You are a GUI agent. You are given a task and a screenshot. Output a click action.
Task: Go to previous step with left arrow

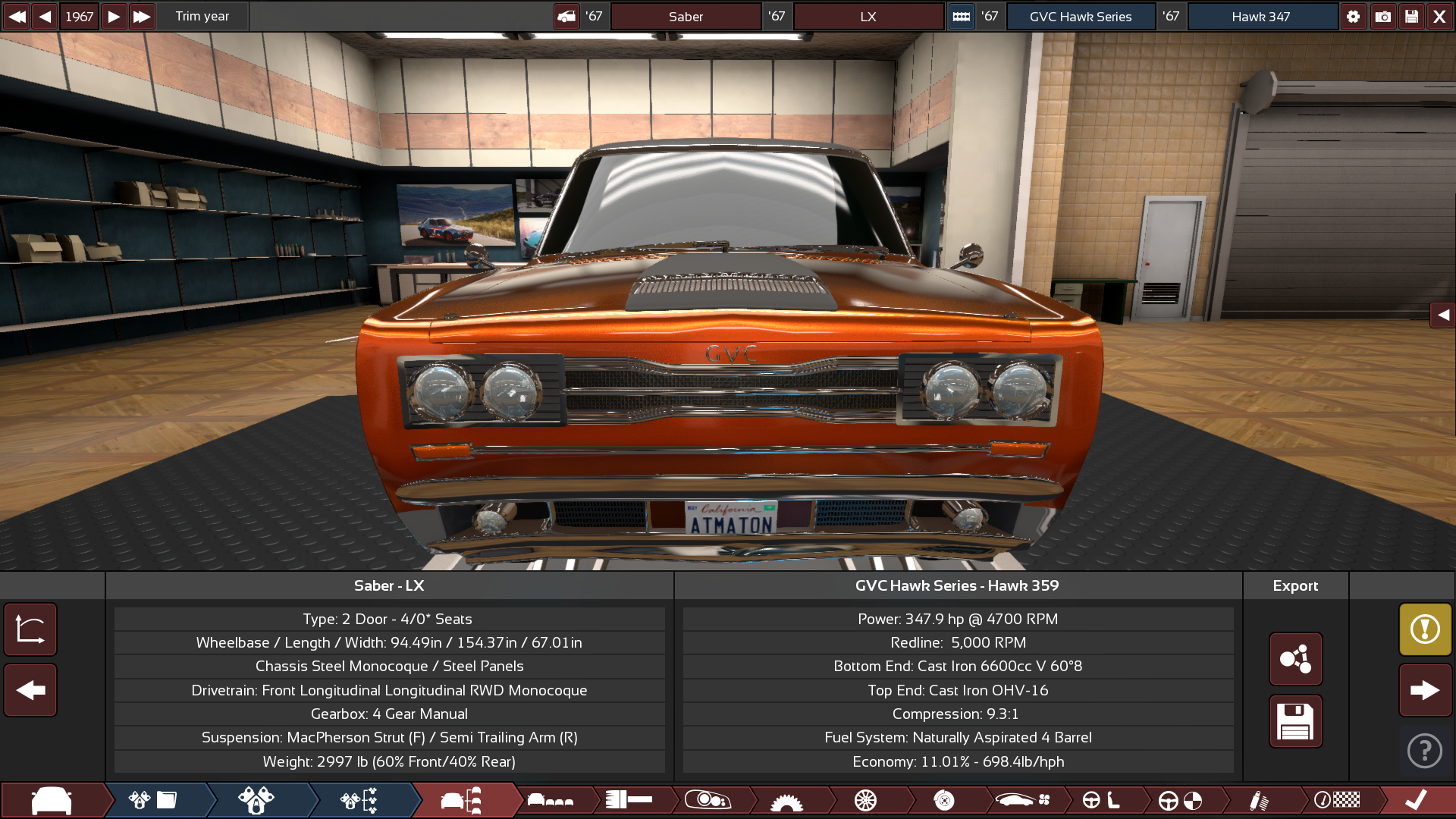click(30, 690)
